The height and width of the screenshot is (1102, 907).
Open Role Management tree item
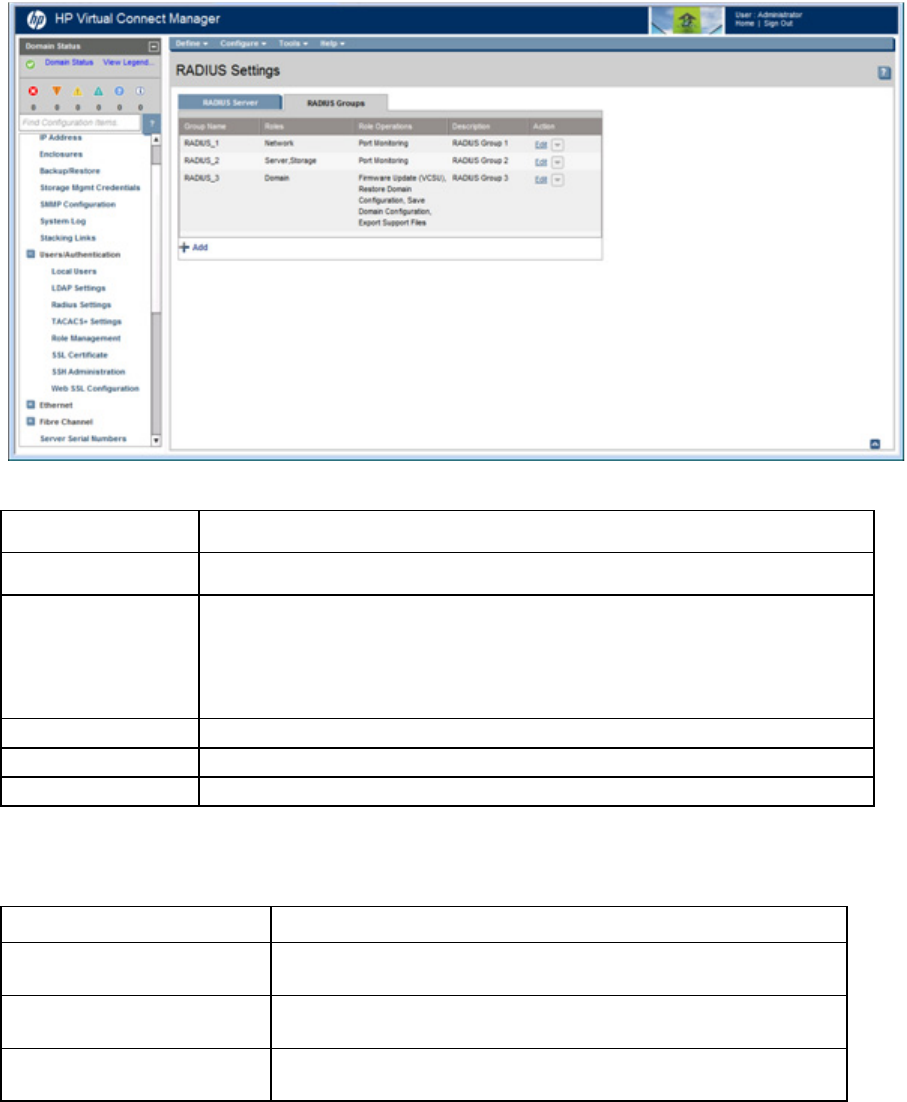coord(86,339)
